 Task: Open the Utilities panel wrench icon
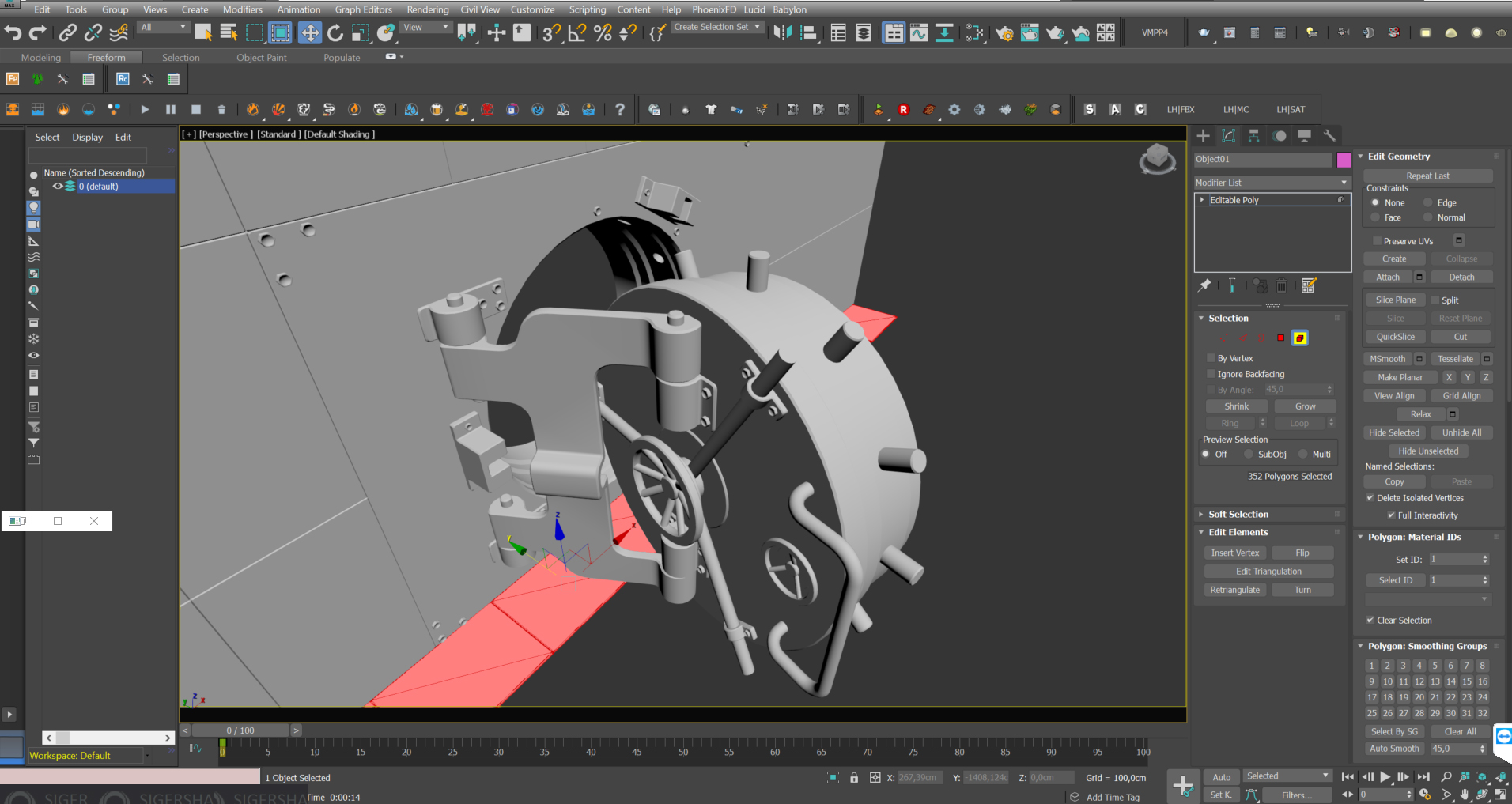click(1329, 136)
